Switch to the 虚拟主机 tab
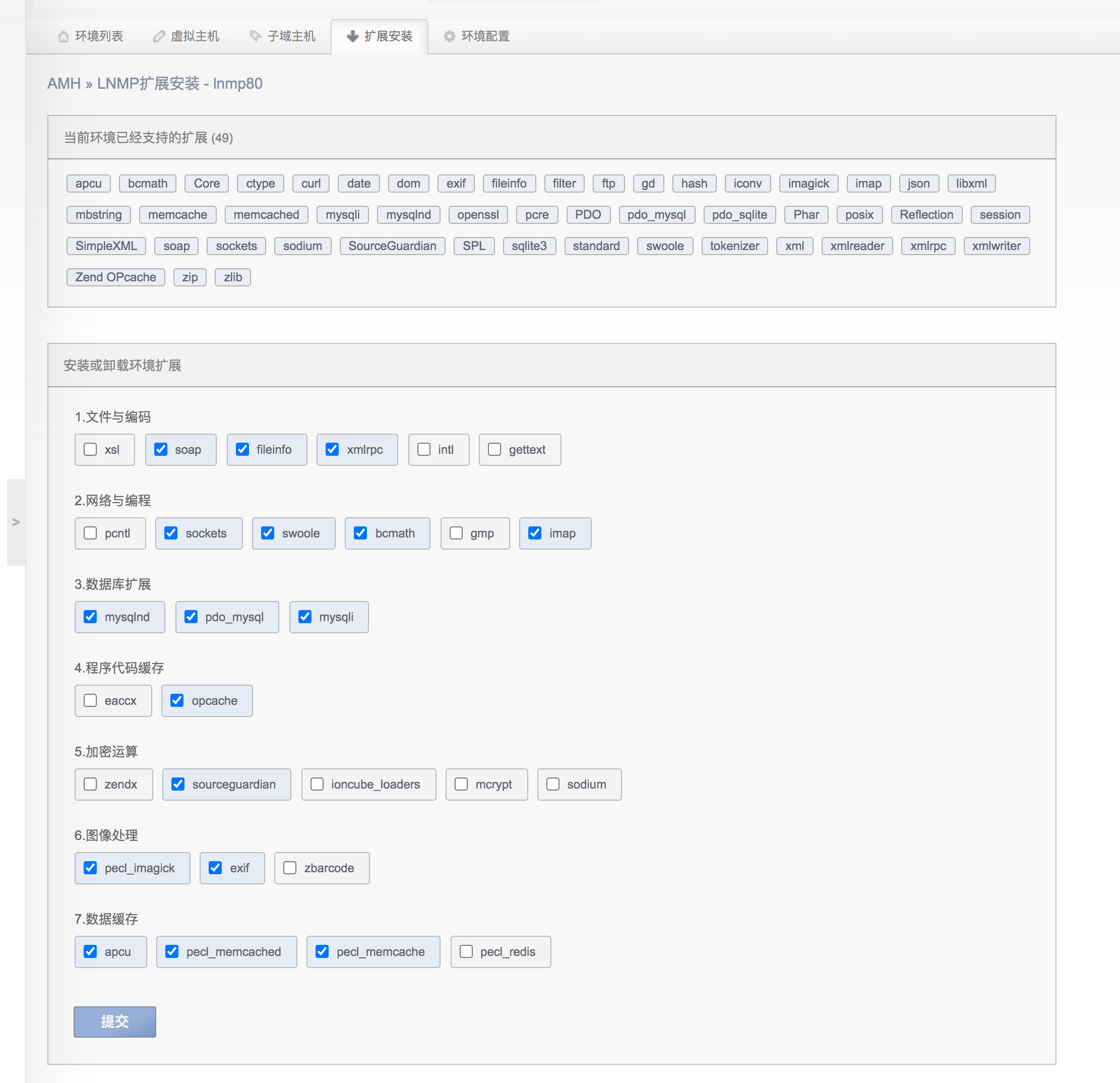This screenshot has height=1083, width=1120. pos(194,37)
